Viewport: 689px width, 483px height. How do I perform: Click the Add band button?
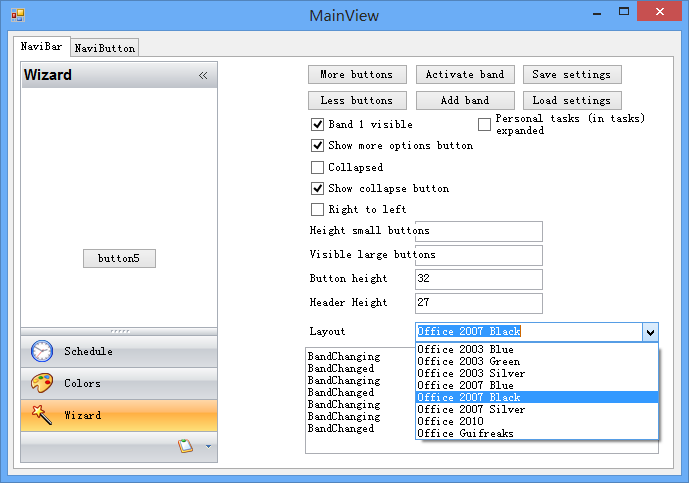465,101
